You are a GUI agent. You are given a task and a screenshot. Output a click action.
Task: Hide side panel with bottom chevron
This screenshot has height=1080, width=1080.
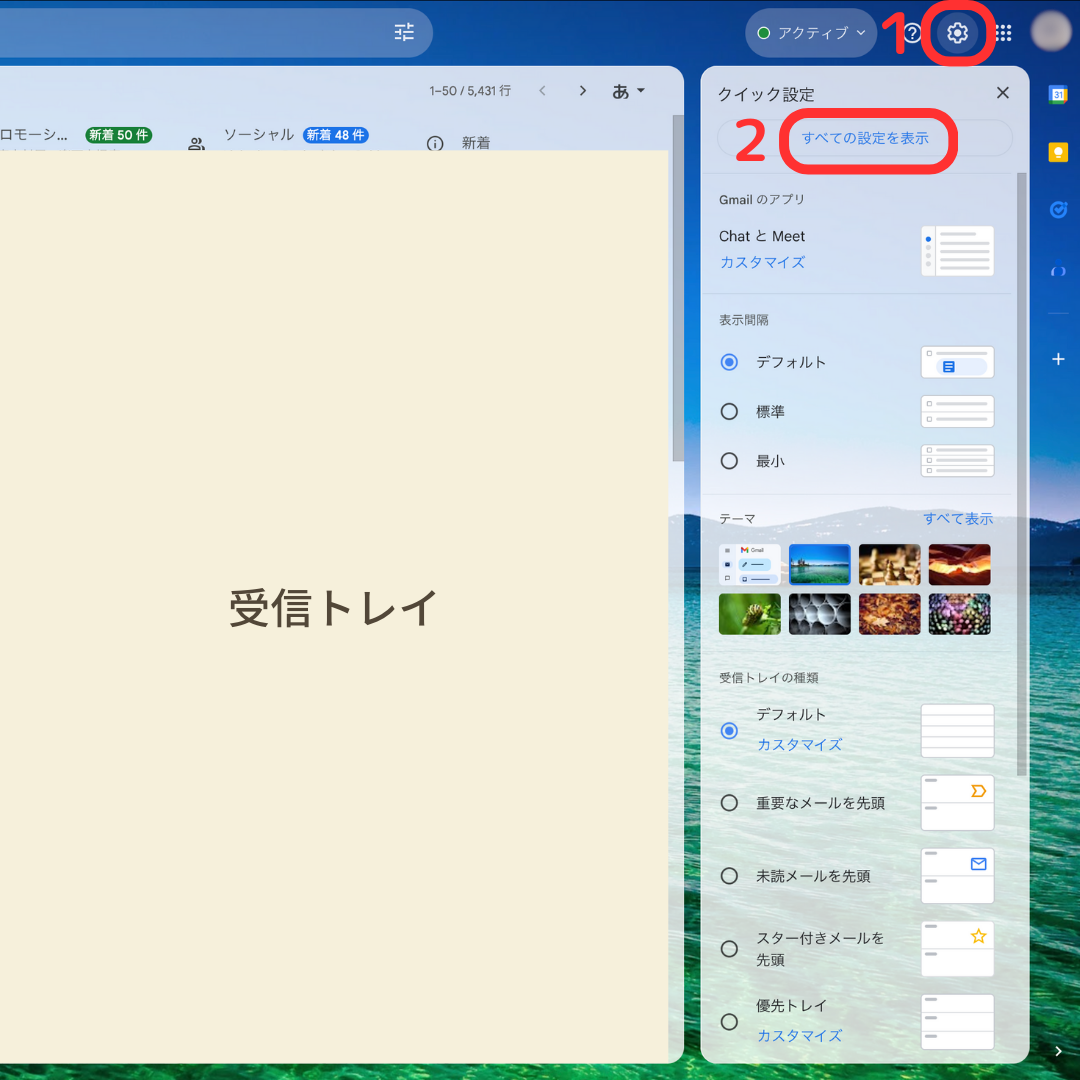click(1058, 1051)
